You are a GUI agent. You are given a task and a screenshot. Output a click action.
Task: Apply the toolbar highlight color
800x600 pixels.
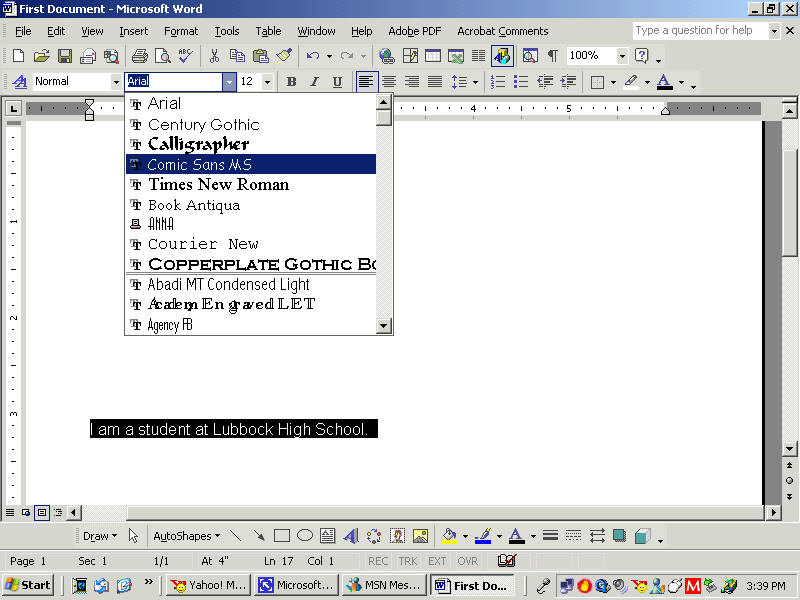pyautogui.click(x=631, y=82)
